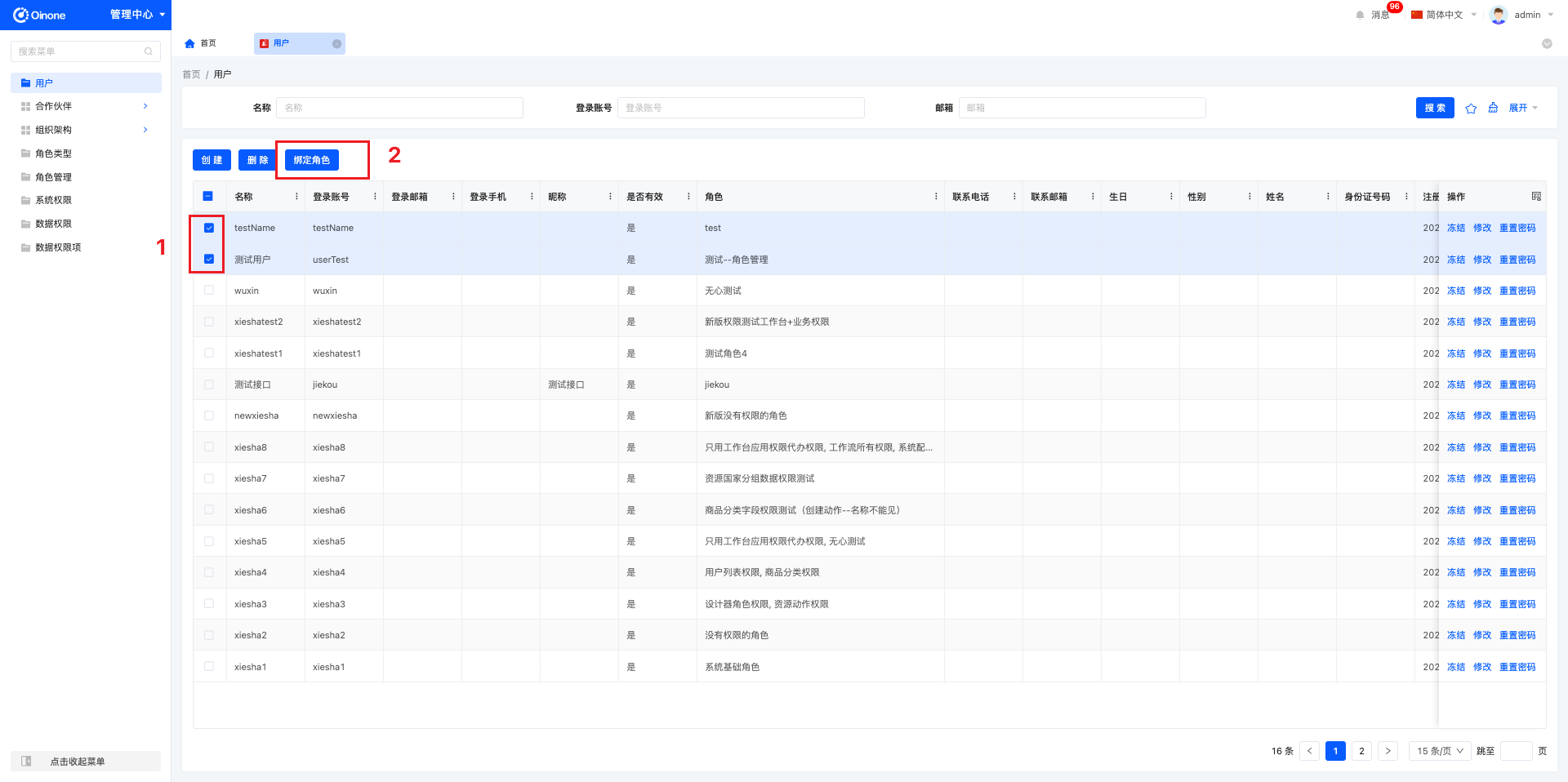The width and height of the screenshot is (1568, 782).
Task: Toggle the select-all header checkbox
Action: click(207, 196)
